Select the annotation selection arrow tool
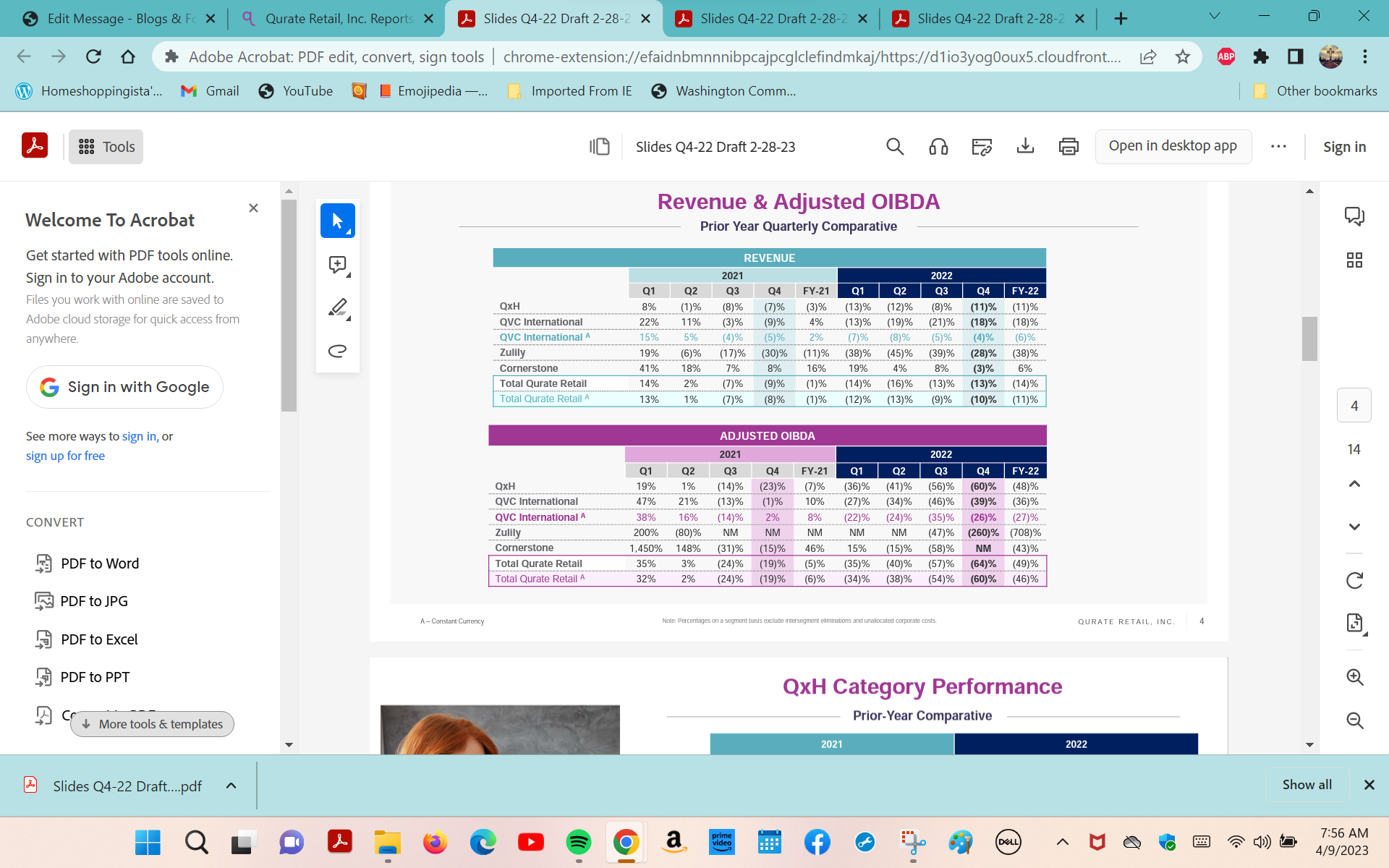 point(337,221)
